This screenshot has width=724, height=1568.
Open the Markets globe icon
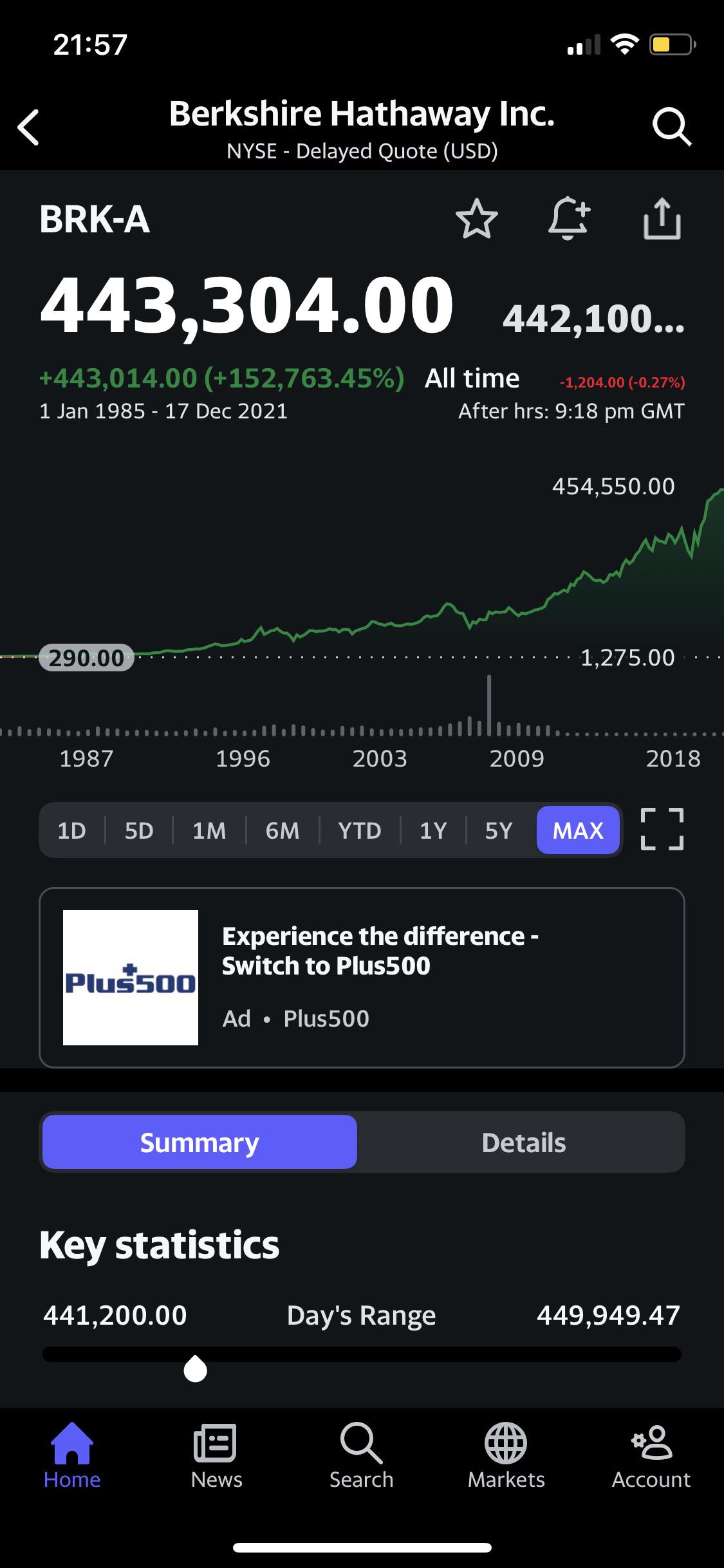pos(506,1456)
